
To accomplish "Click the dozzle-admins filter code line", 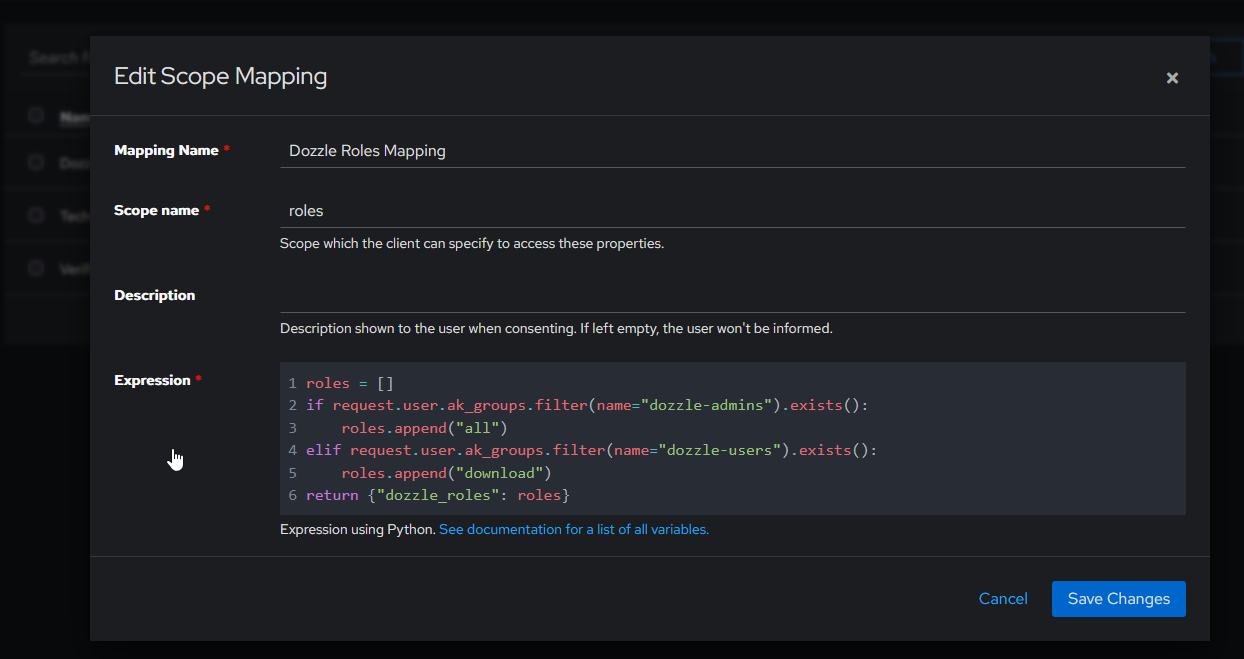I will [587, 406].
